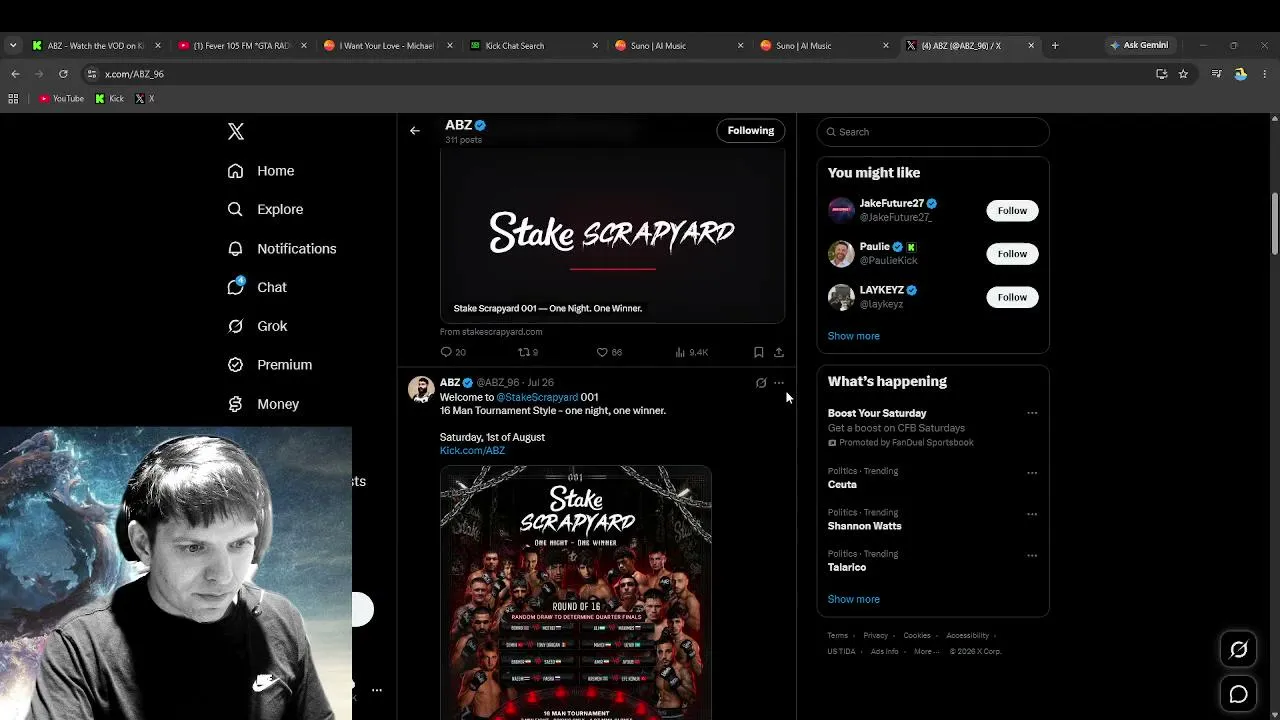The image size is (1280, 720).
Task: Open the Explore page in the sidebar
Action: click(x=265, y=209)
